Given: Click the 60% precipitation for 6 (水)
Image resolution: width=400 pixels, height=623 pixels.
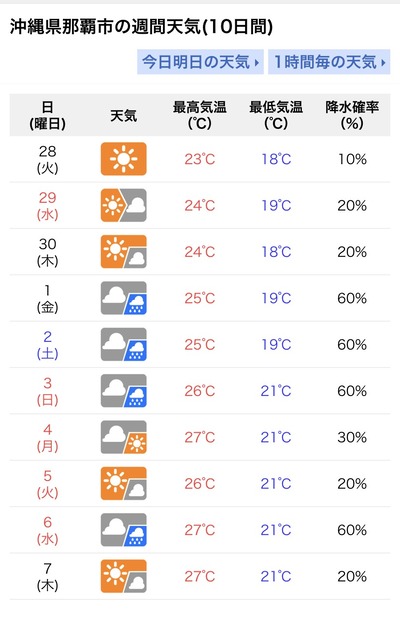Looking at the screenshot, I should (352, 530).
